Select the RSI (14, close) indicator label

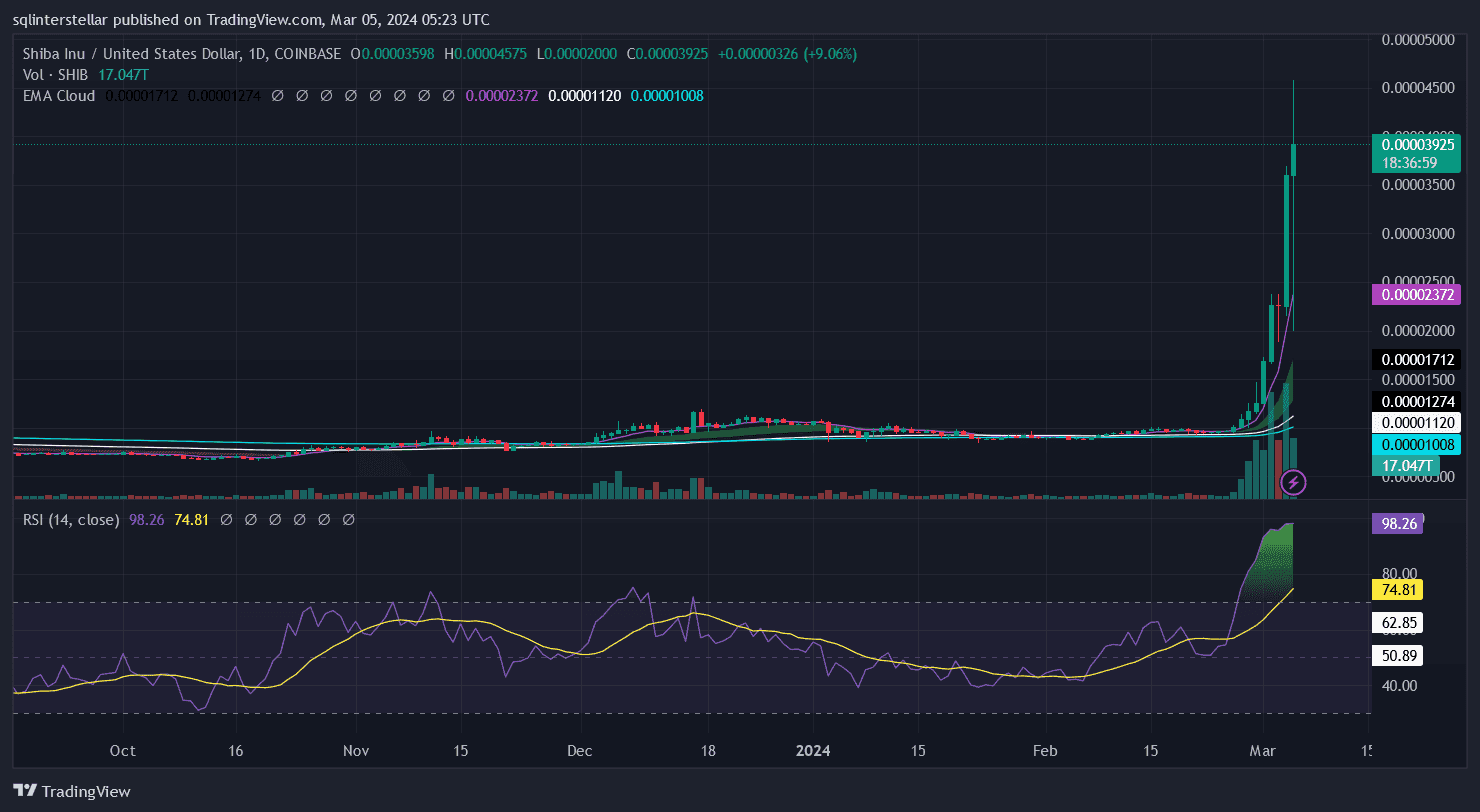pyautogui.click(x=71, y=520)
